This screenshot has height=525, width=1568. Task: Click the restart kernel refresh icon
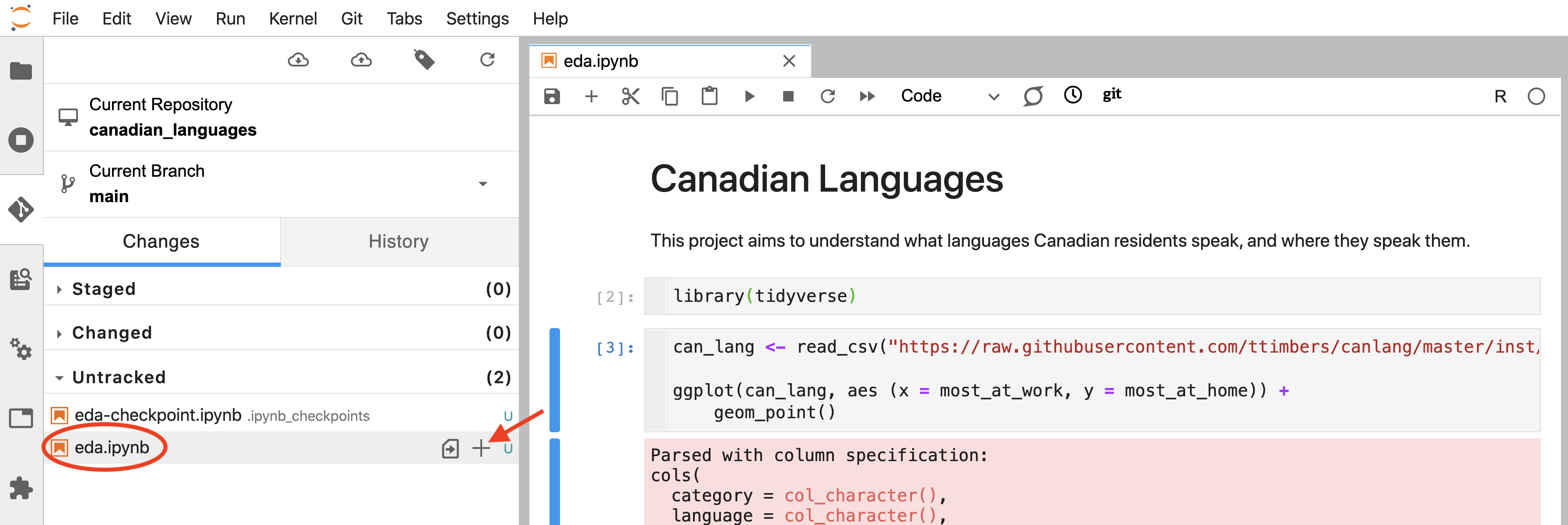click(827, 96)
